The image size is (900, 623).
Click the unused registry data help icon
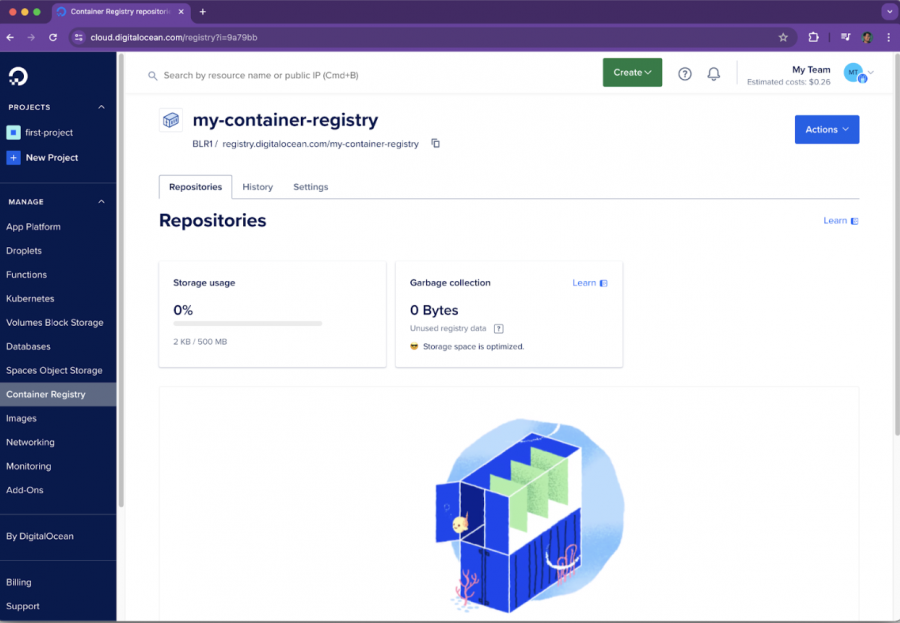click(x=499, y=329)
